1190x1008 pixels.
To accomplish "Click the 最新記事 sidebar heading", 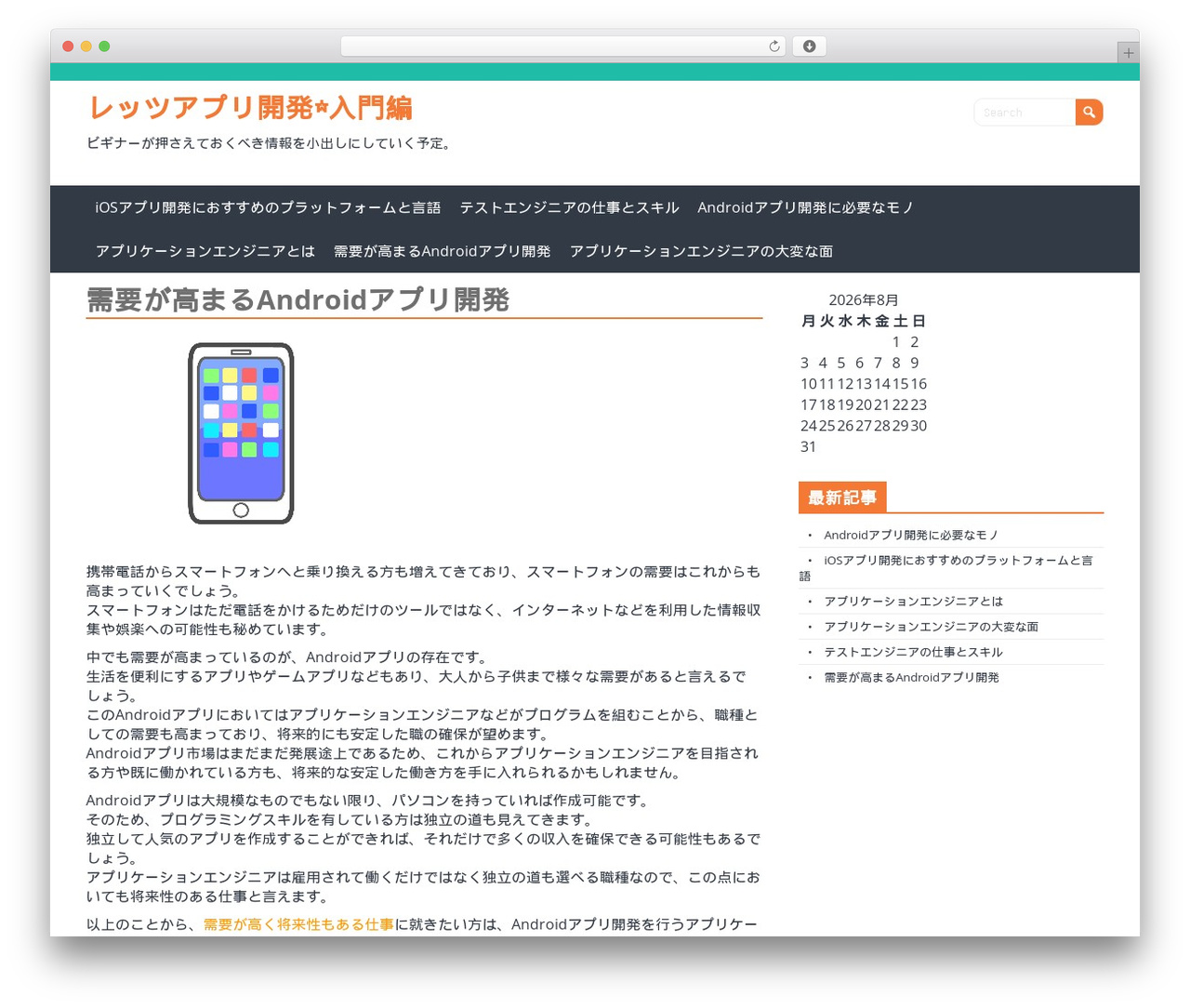I will click(x=842, y=497).
